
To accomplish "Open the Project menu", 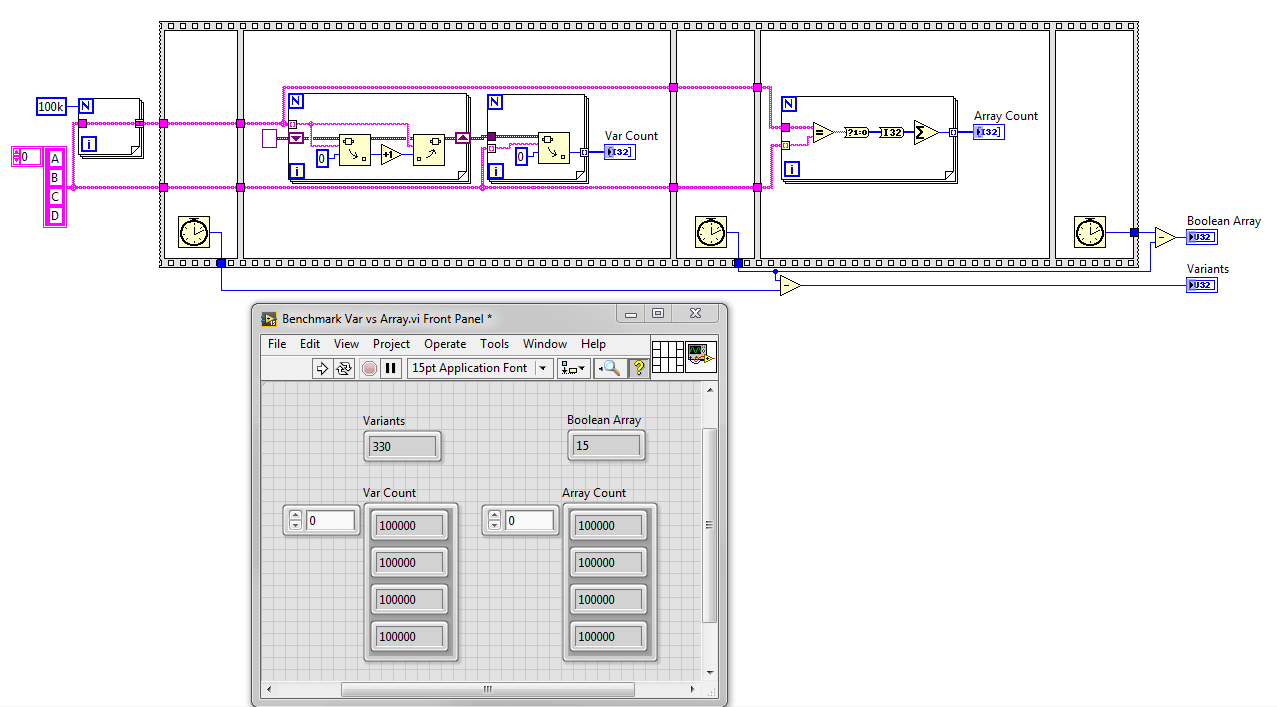I will click(x=392, y=344).
